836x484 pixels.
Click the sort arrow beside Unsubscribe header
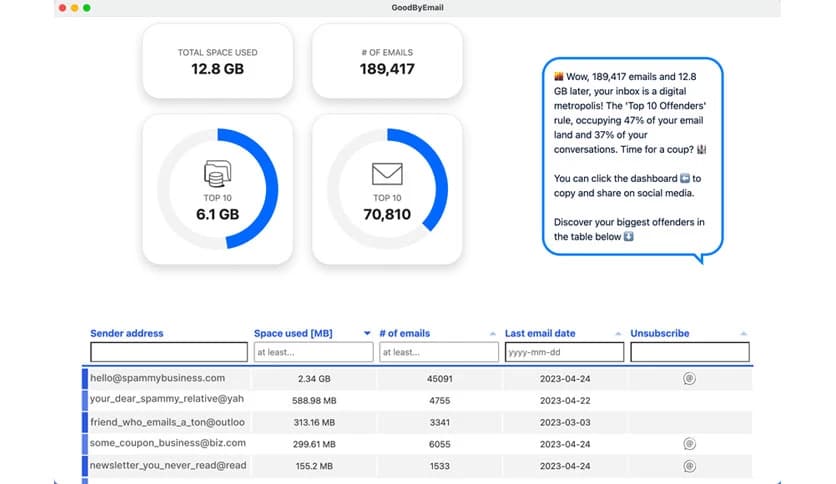743,334
